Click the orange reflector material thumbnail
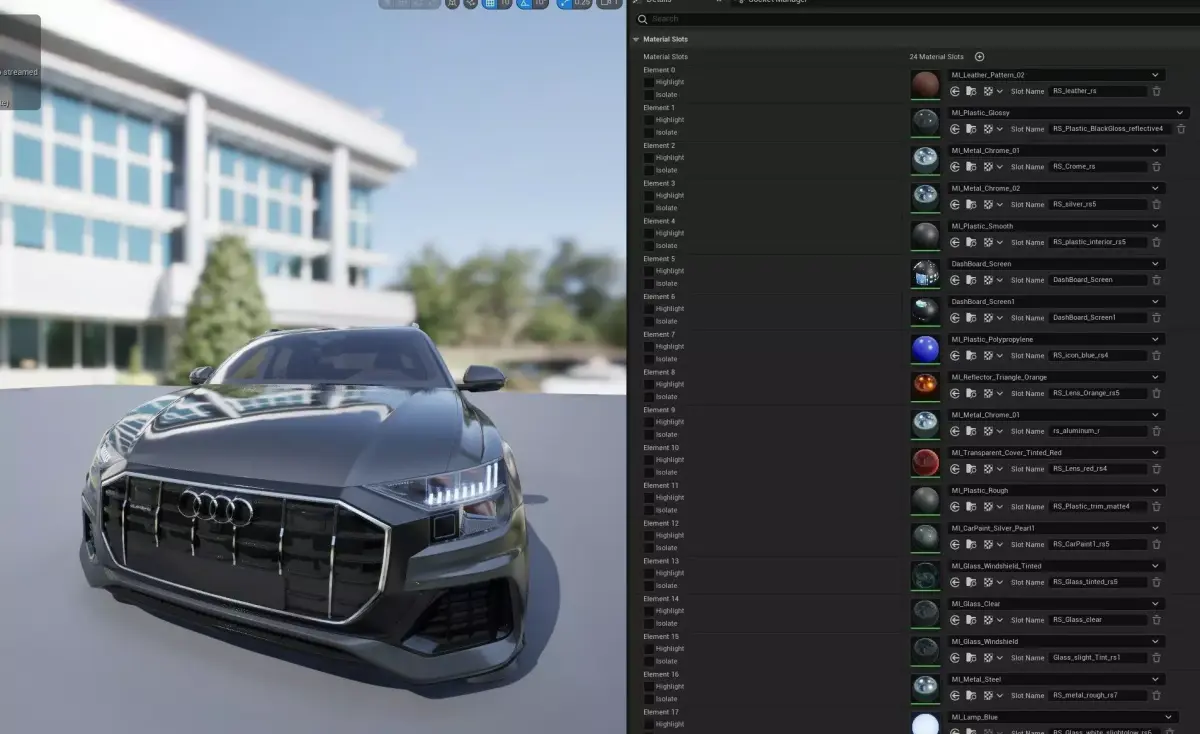Image resolution: width=1200 pixels, height=734 pixels. coord(926,386)
